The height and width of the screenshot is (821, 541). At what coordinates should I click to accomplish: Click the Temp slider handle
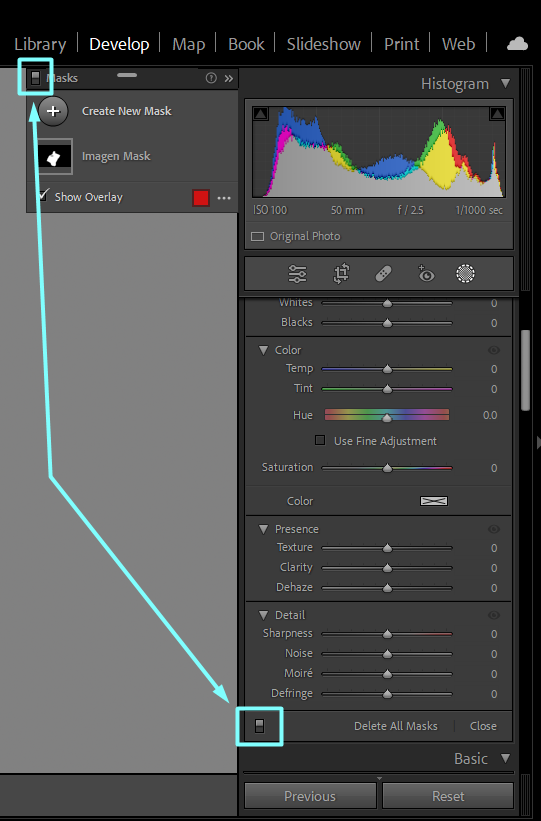coord(387,369)
